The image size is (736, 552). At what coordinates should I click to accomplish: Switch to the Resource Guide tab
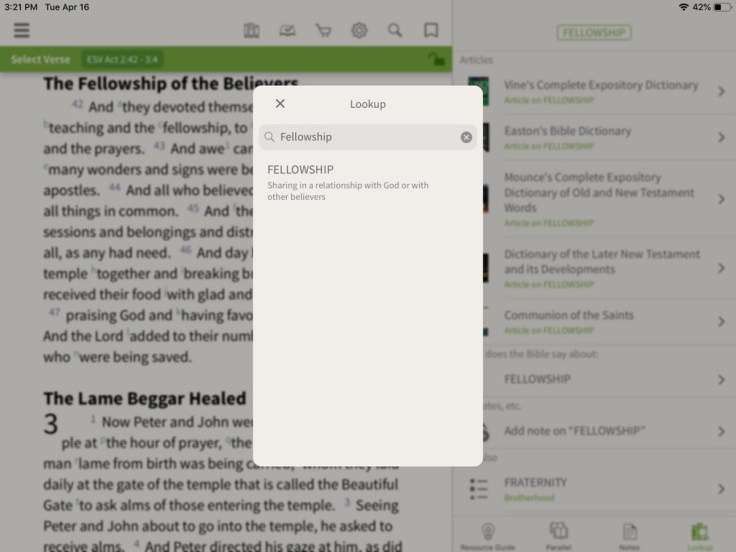[488, 534]
